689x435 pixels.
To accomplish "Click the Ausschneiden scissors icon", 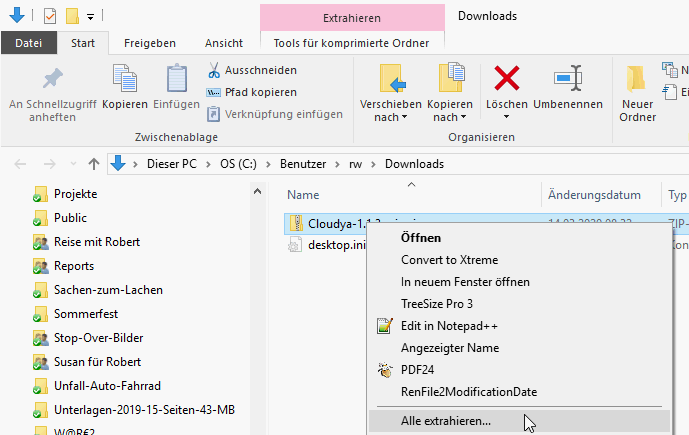I will [x=214, y=70].
